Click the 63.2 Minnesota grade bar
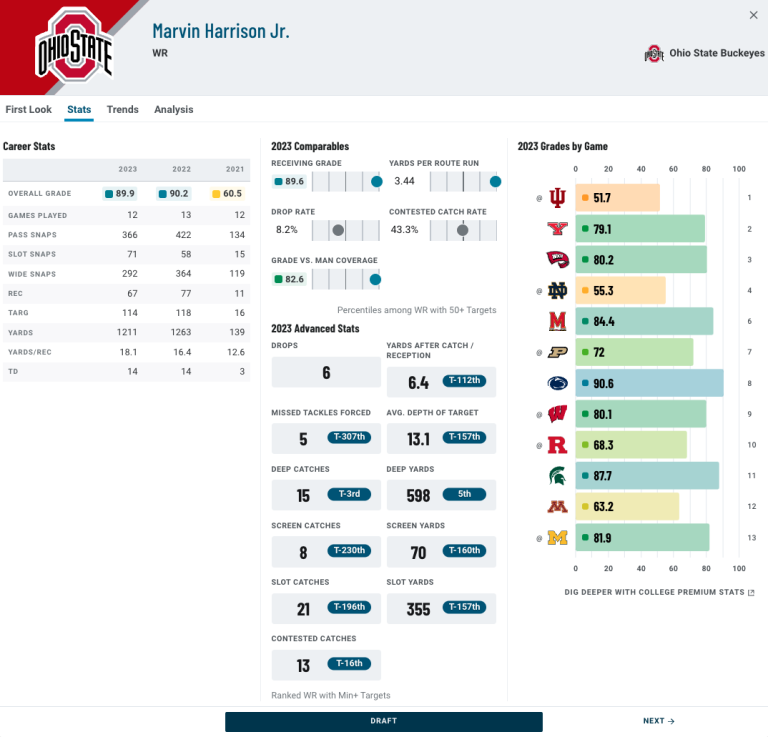The width and height of the screenshot is (768, 737). click(627, 506)
